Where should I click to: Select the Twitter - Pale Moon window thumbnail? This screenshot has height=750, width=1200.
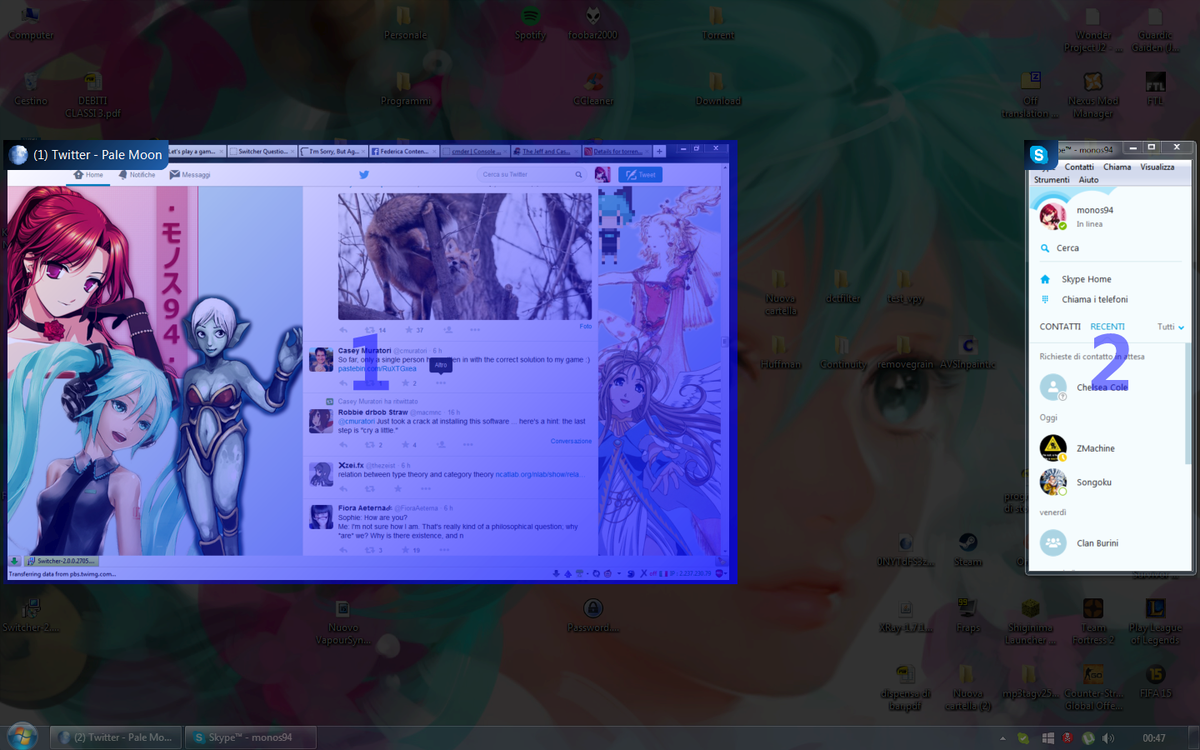[369, 361]
